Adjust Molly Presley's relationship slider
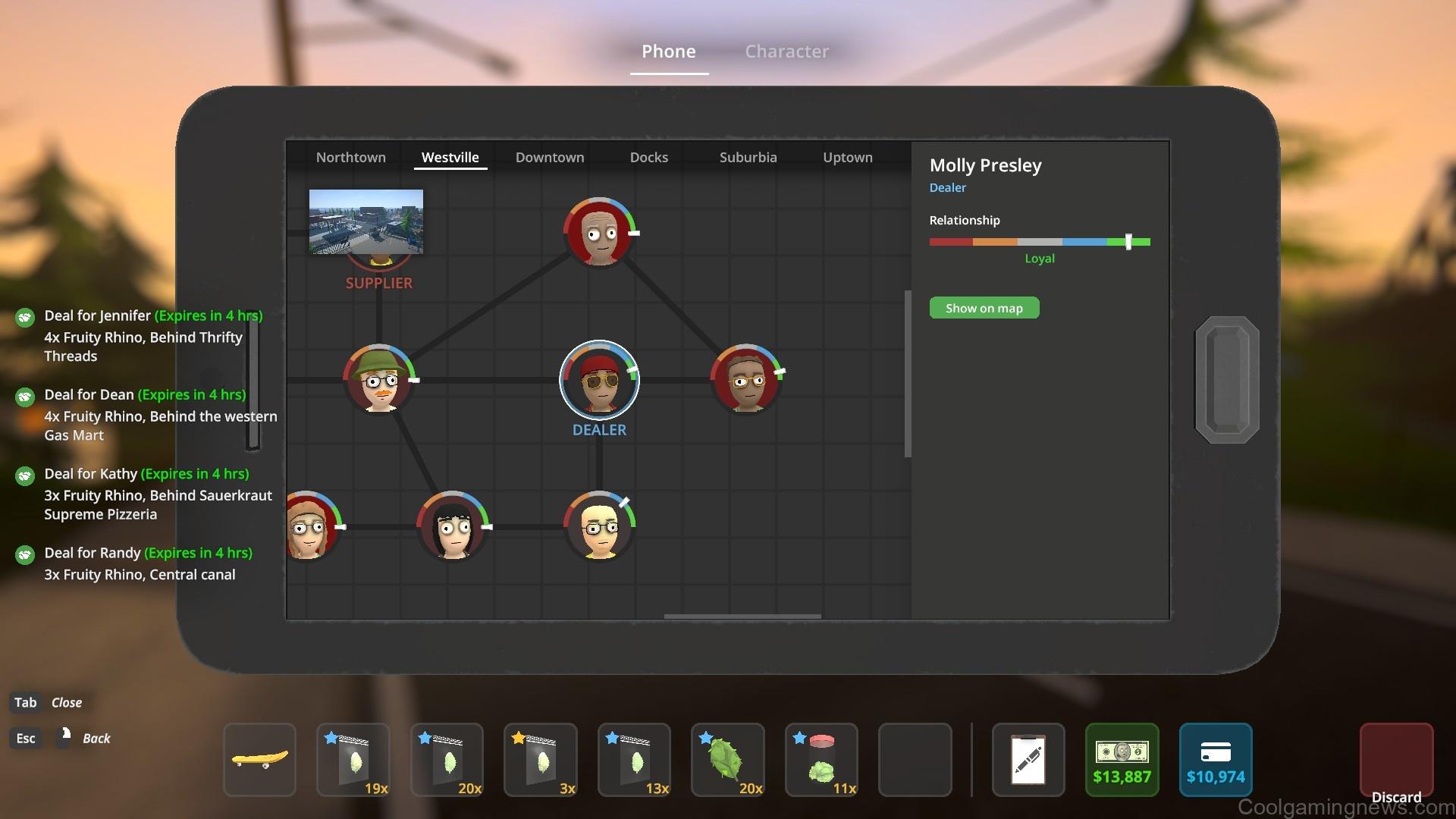1456x819 pixels. [1129, 242]
